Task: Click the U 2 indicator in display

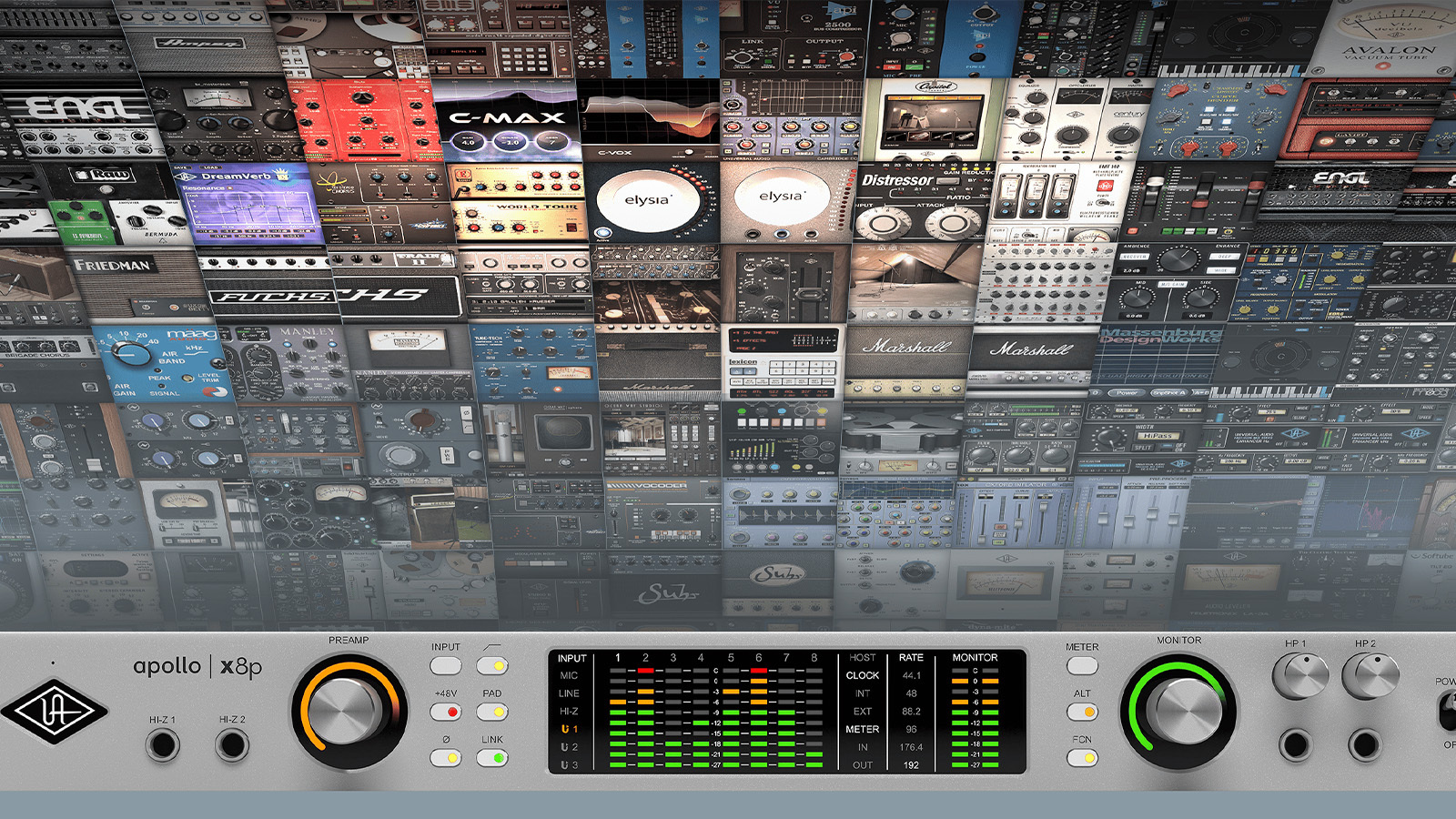Action: 569,747
